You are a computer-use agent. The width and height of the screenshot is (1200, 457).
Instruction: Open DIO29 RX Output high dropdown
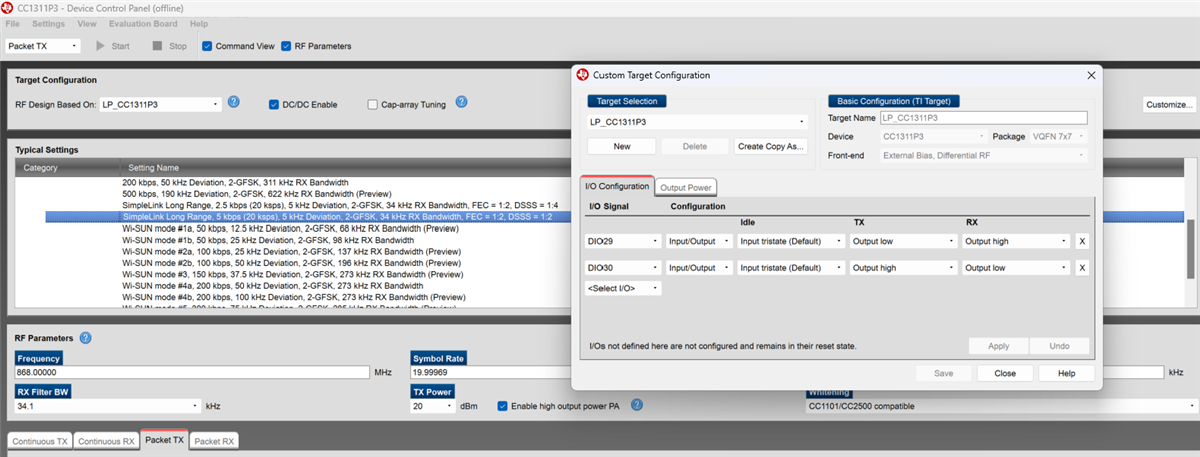point(1016,241)
